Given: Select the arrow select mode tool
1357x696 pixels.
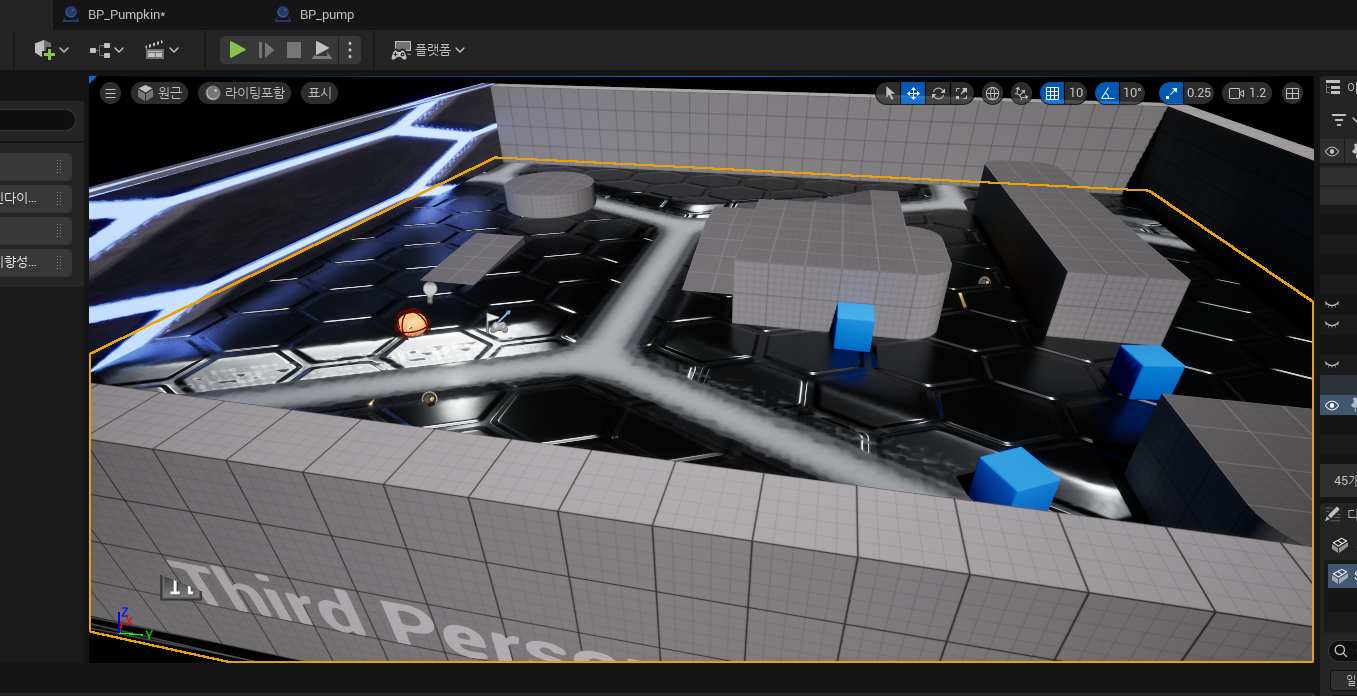Looking at the screenshot, I should pyautogui.click(x=889, y=93).
